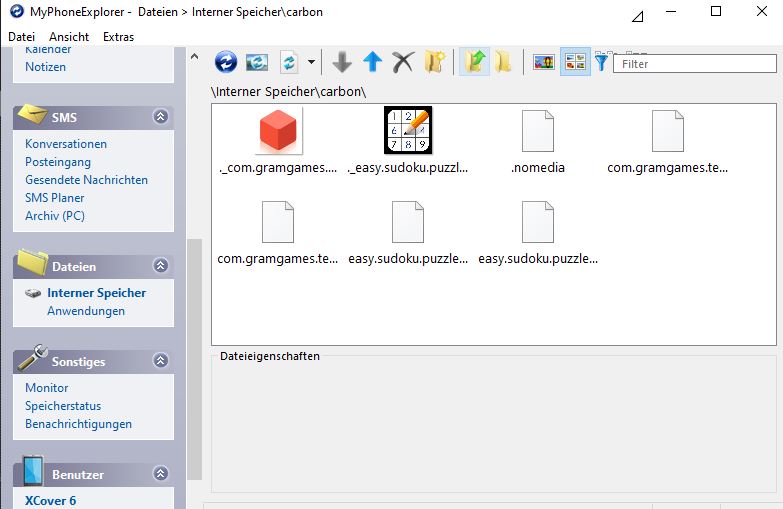783x509 pixels.
Task: Open the Extras menu
Action: pos(118,37)
